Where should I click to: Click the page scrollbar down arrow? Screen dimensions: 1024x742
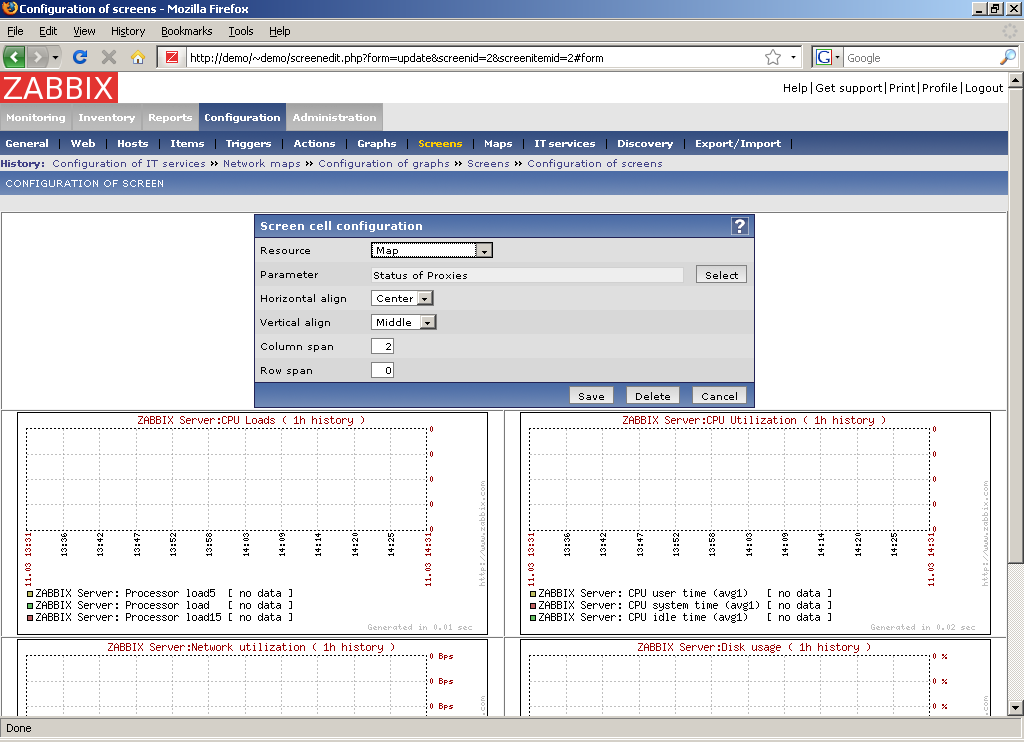click(x=1016, y=708)
